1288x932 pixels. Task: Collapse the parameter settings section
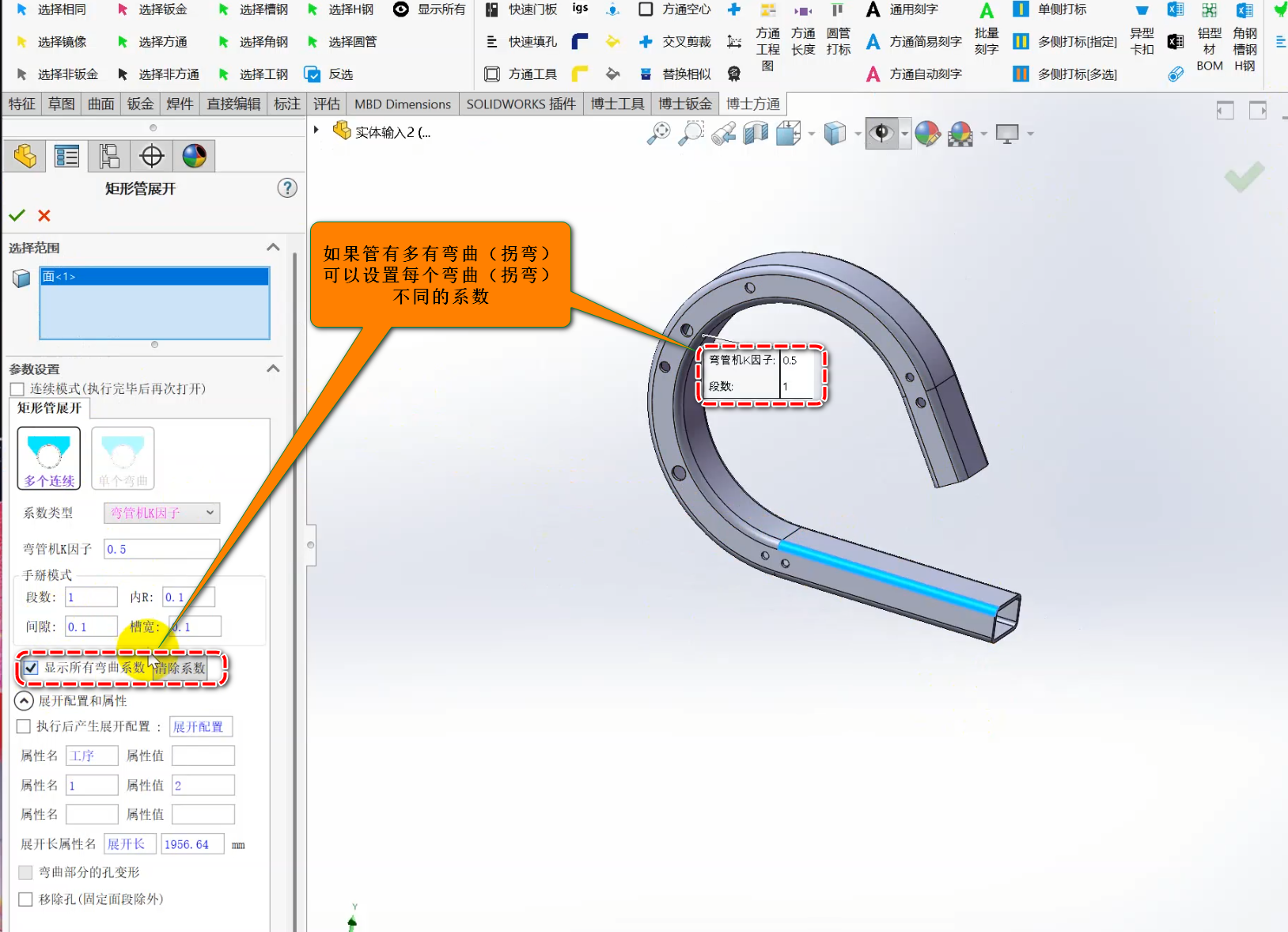(273, 369)
